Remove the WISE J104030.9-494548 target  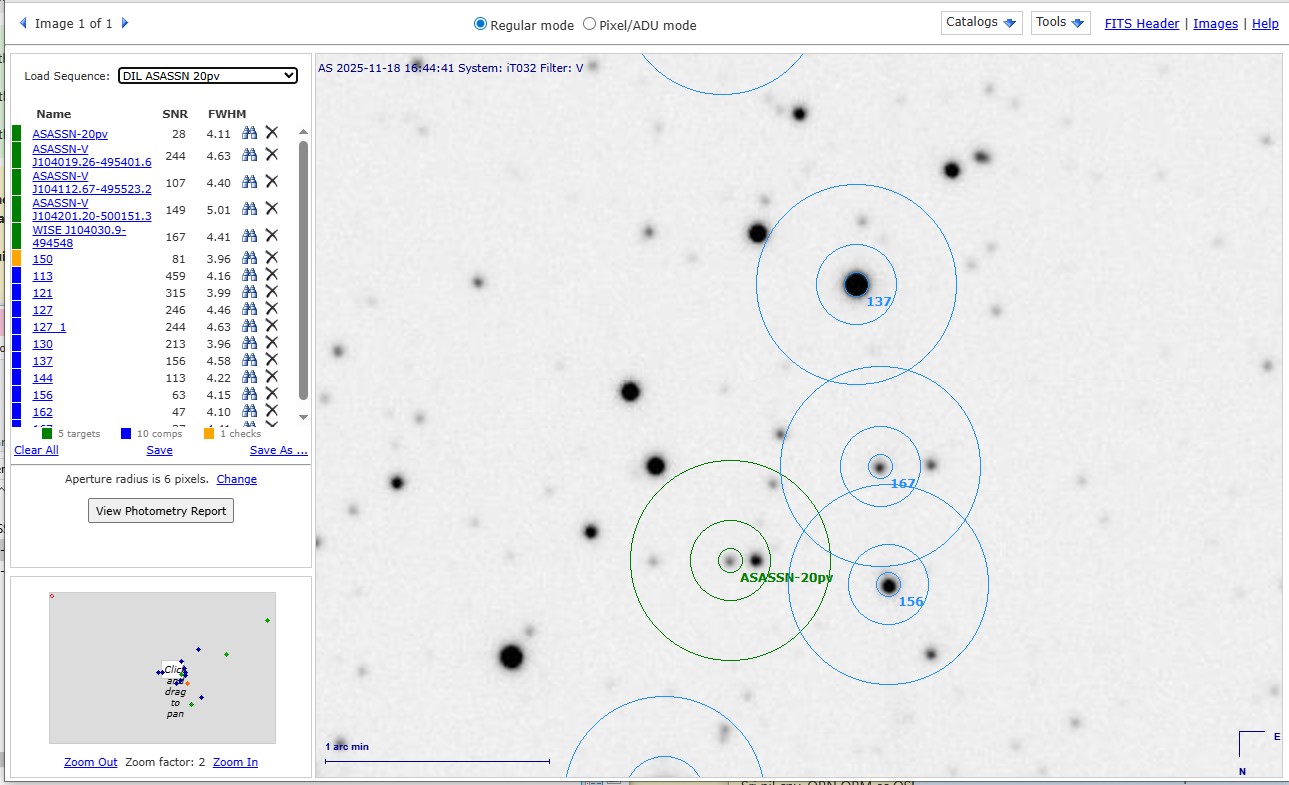point(271,236)
